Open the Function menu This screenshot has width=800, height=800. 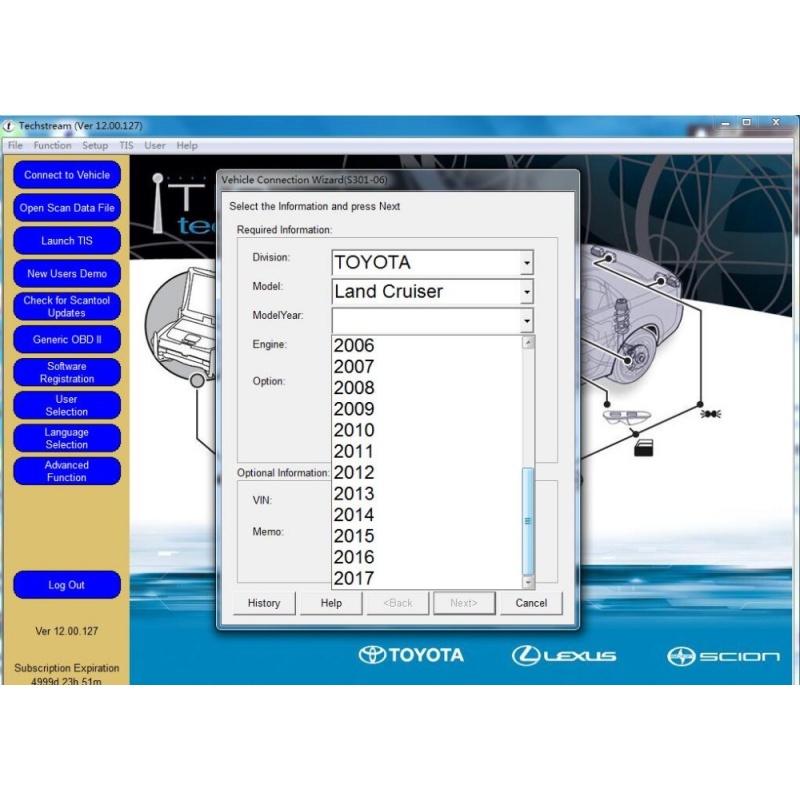click(x=53, y=145)
